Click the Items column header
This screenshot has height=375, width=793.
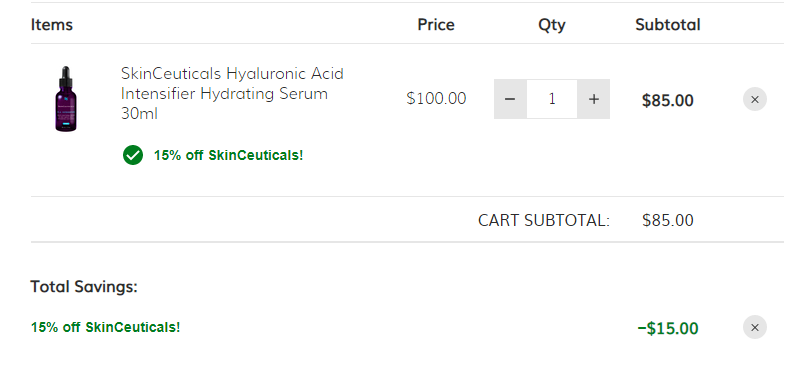point(52,25)
